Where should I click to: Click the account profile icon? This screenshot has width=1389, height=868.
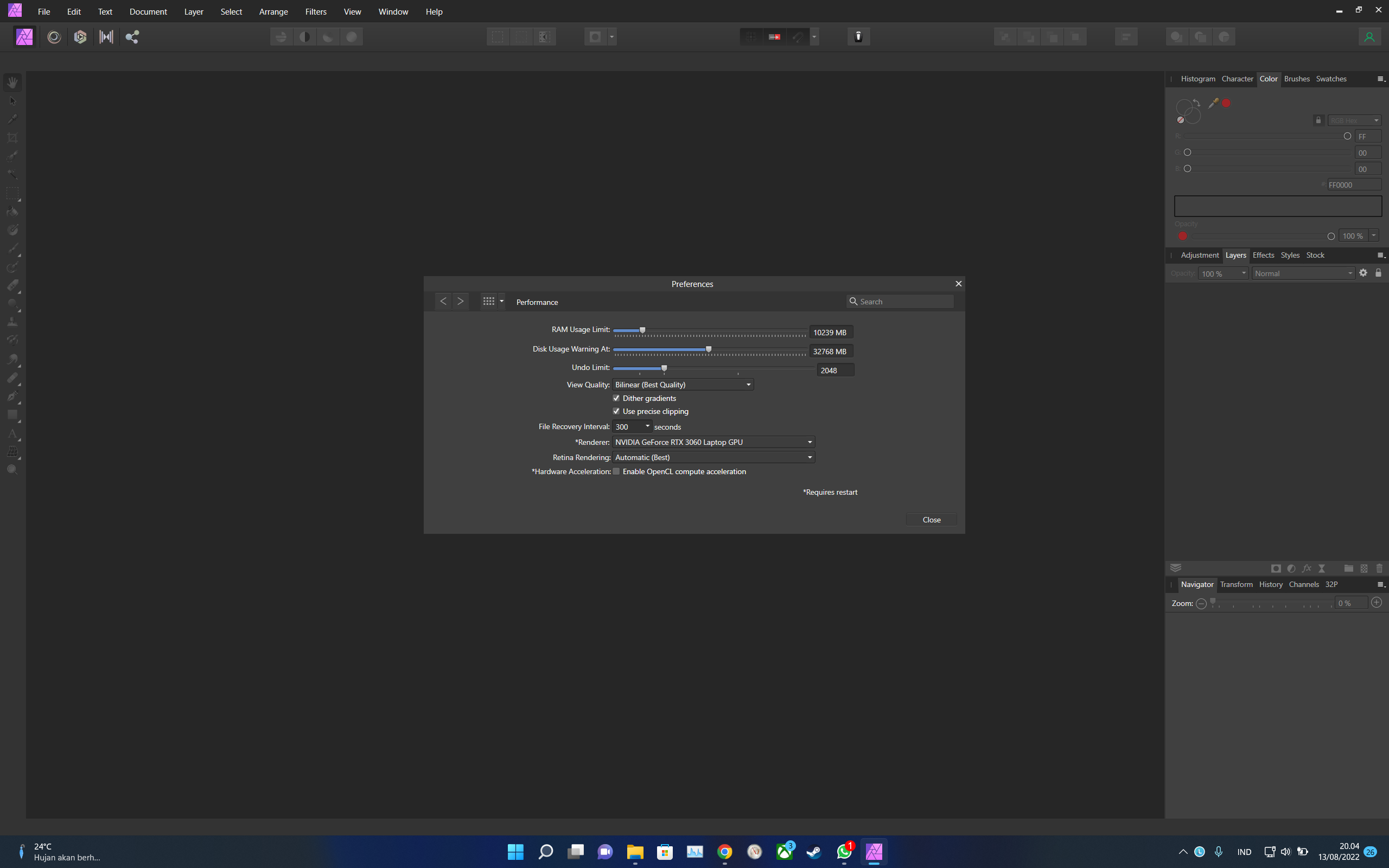point(1369,37)
